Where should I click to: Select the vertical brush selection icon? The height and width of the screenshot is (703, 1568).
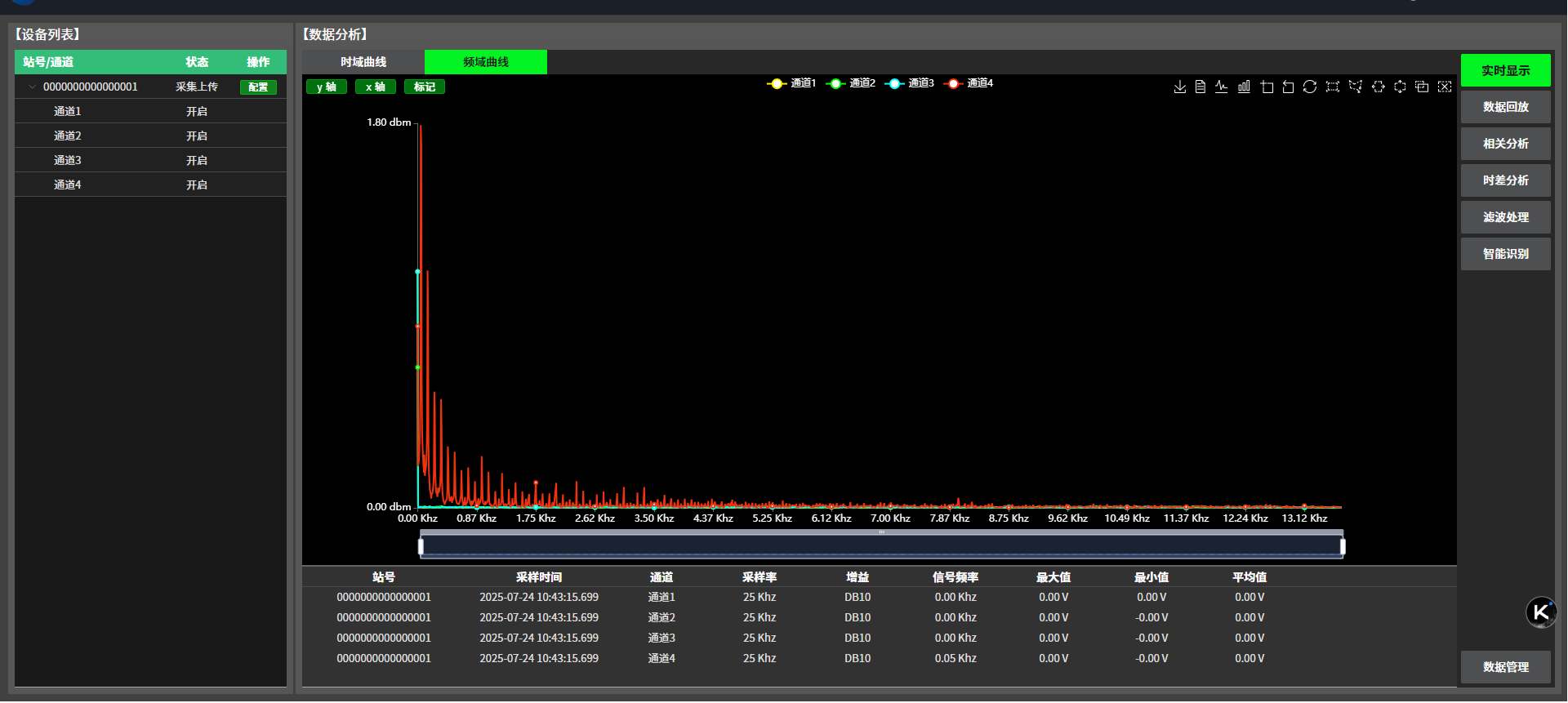coord(1400,87)
